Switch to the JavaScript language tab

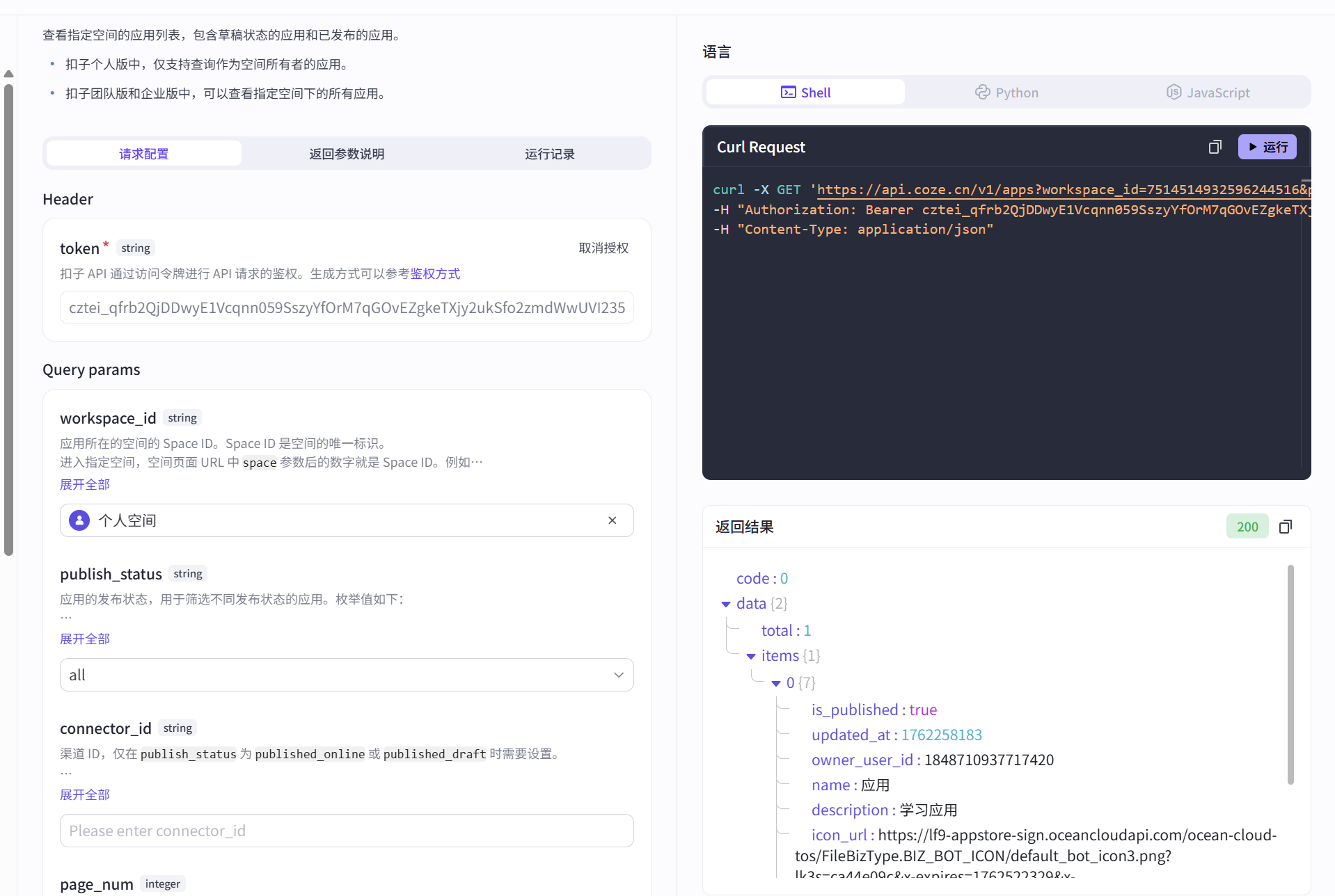pos(1208,93)
